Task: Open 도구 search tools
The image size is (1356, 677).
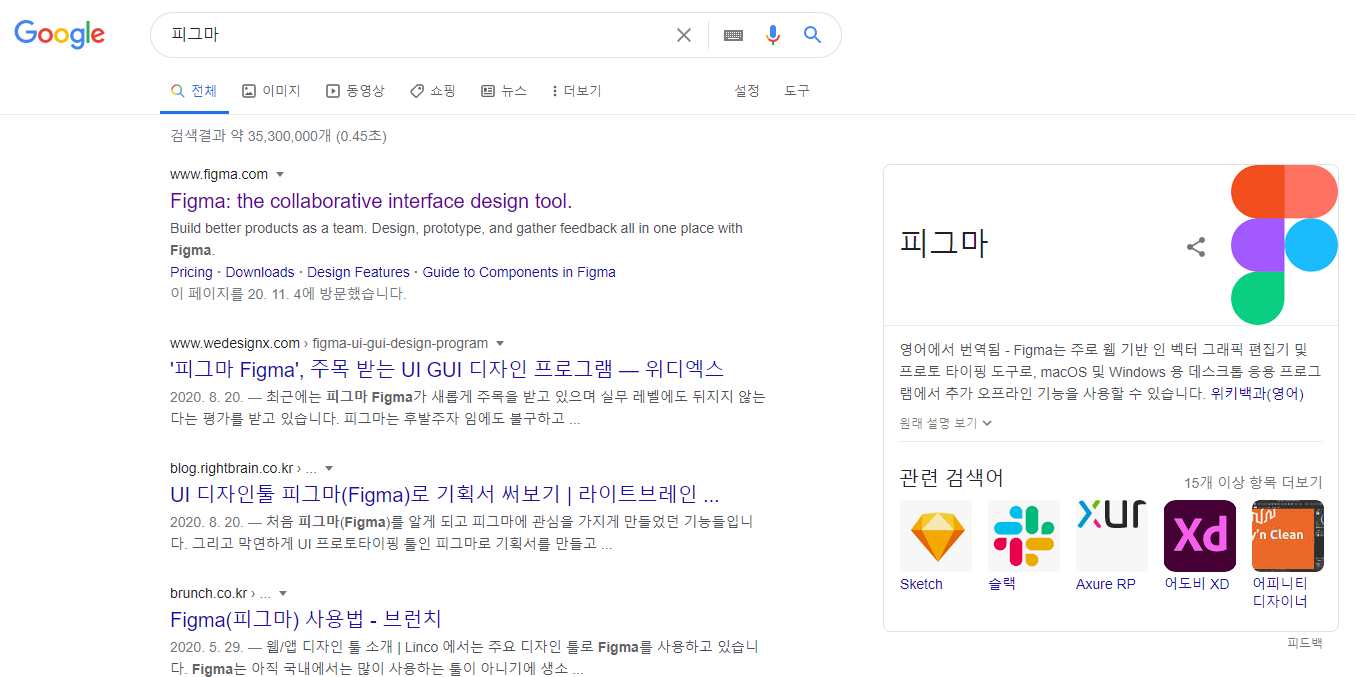Action: pyautogui.click(x=797, y=91)
